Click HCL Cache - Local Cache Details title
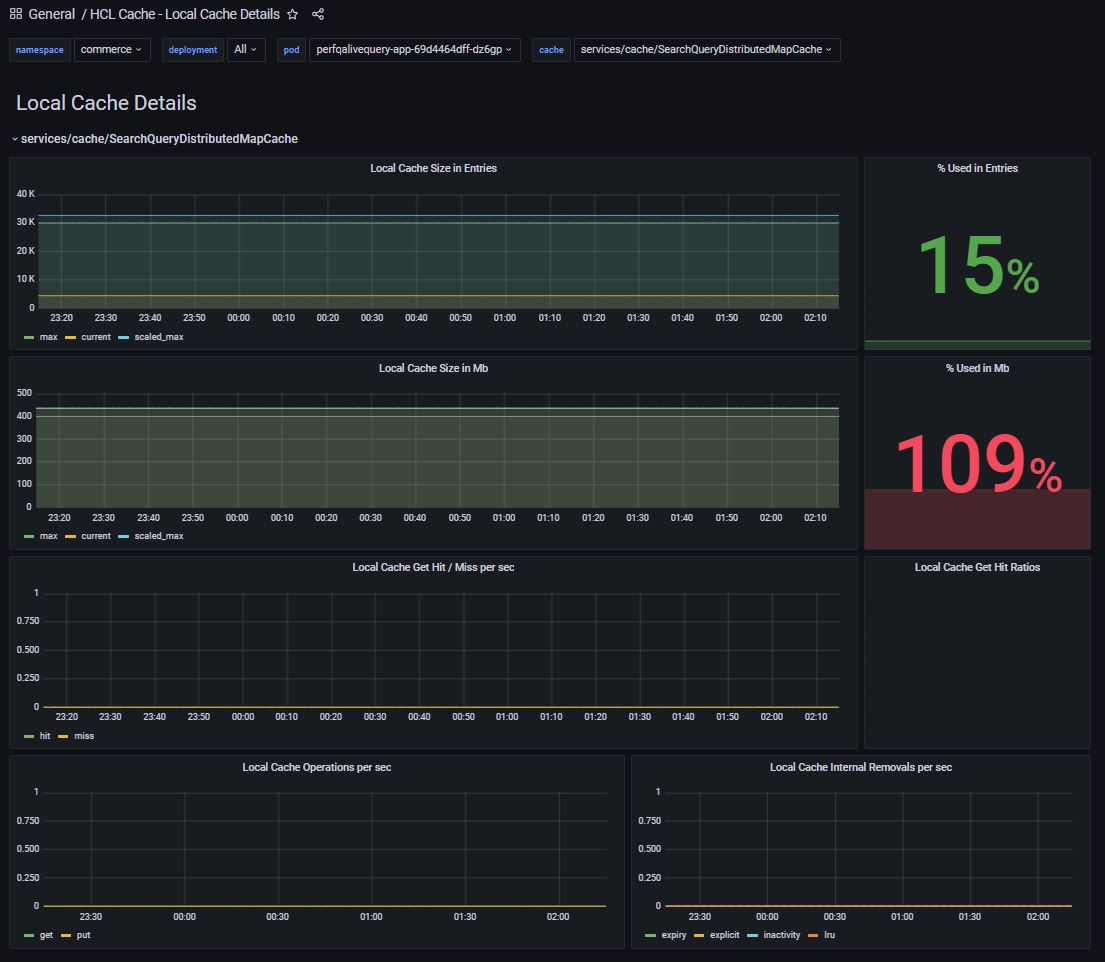Image resolution: width=1105 pixels, height=962 pixels. (185, 14)
